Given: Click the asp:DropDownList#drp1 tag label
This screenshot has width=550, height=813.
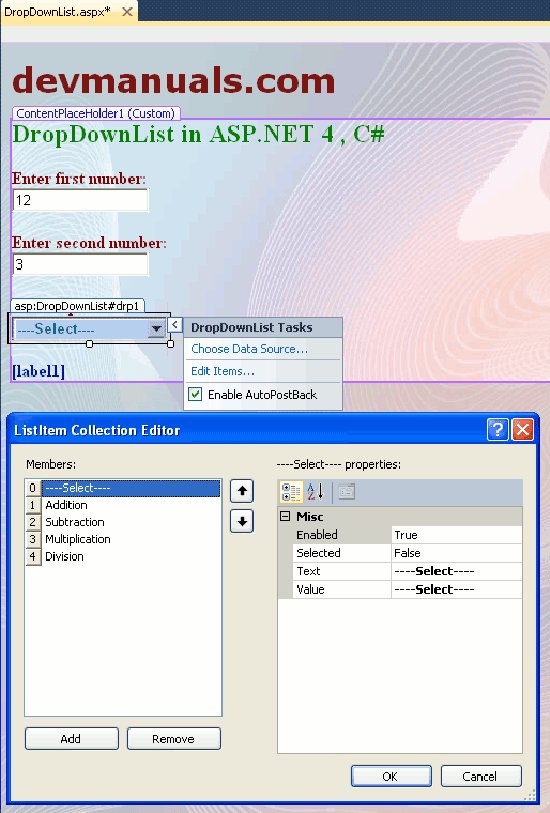Looking at the screenshot, I should tap(77, 306).
